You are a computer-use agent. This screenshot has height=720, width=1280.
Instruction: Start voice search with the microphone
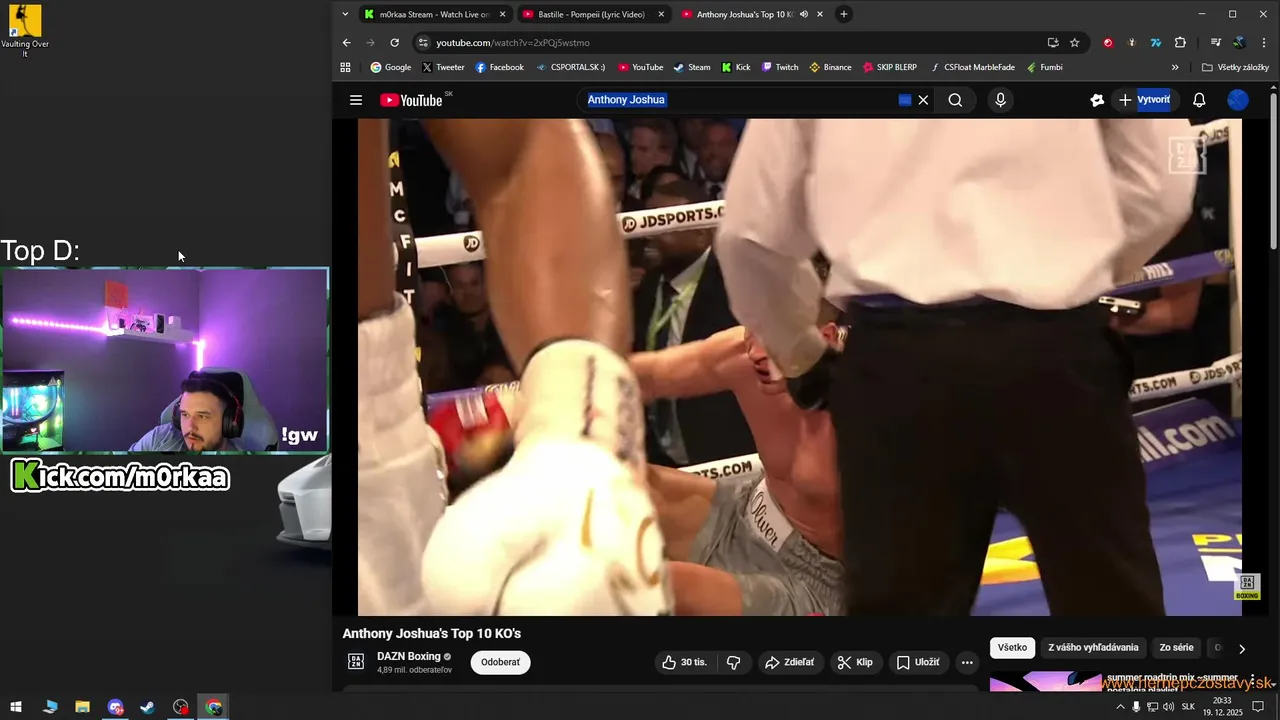(1000, 100)
